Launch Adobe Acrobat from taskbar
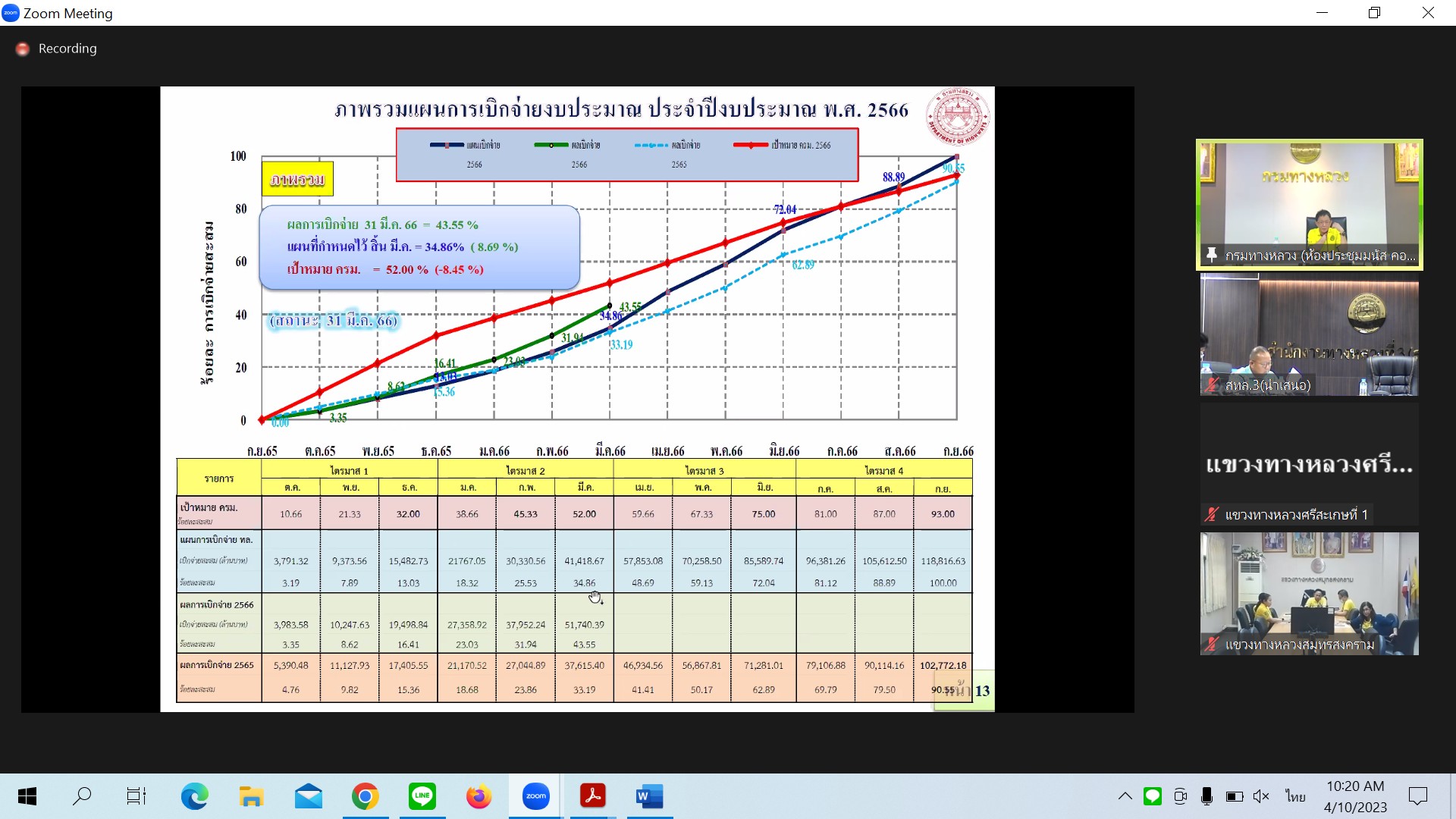This screenshot has height=819, width=1456. 592,796
